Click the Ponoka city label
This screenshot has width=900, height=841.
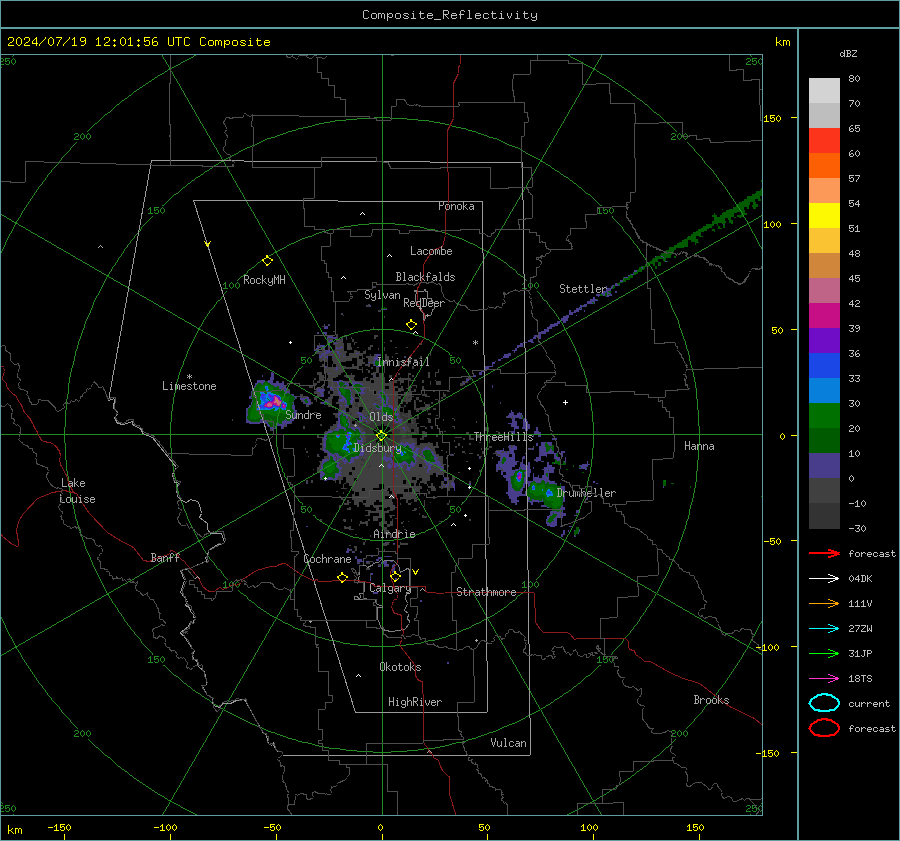pyautogui.click(x=456, y=206)
